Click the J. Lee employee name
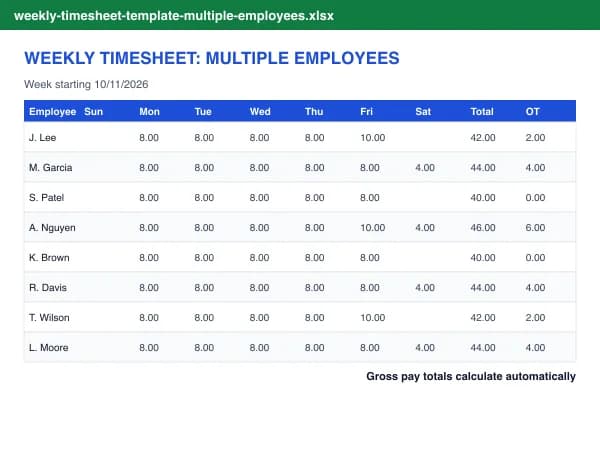 click(42, 137)
